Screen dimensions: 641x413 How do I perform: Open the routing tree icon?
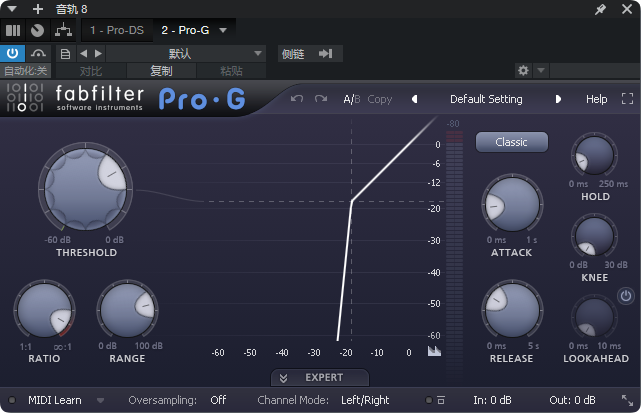(x=63, y=30)
